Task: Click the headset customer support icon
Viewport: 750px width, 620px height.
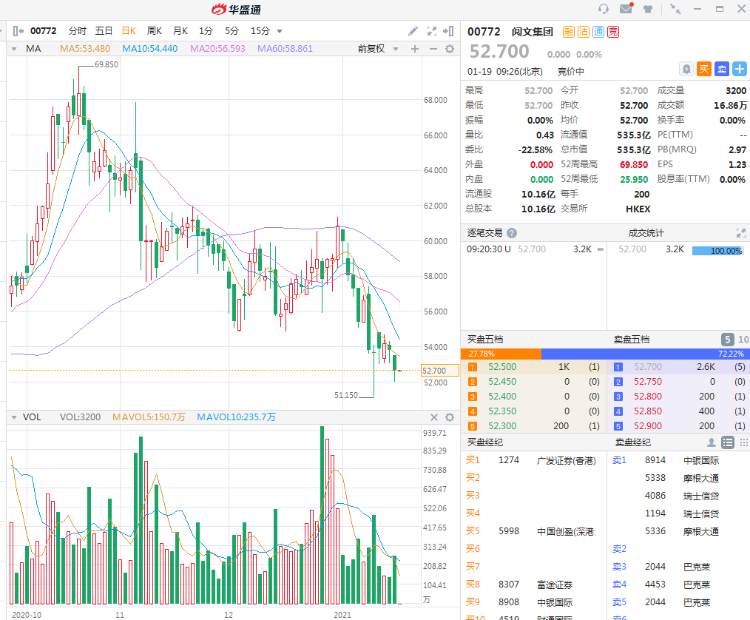Action: (x=603, y=9)
